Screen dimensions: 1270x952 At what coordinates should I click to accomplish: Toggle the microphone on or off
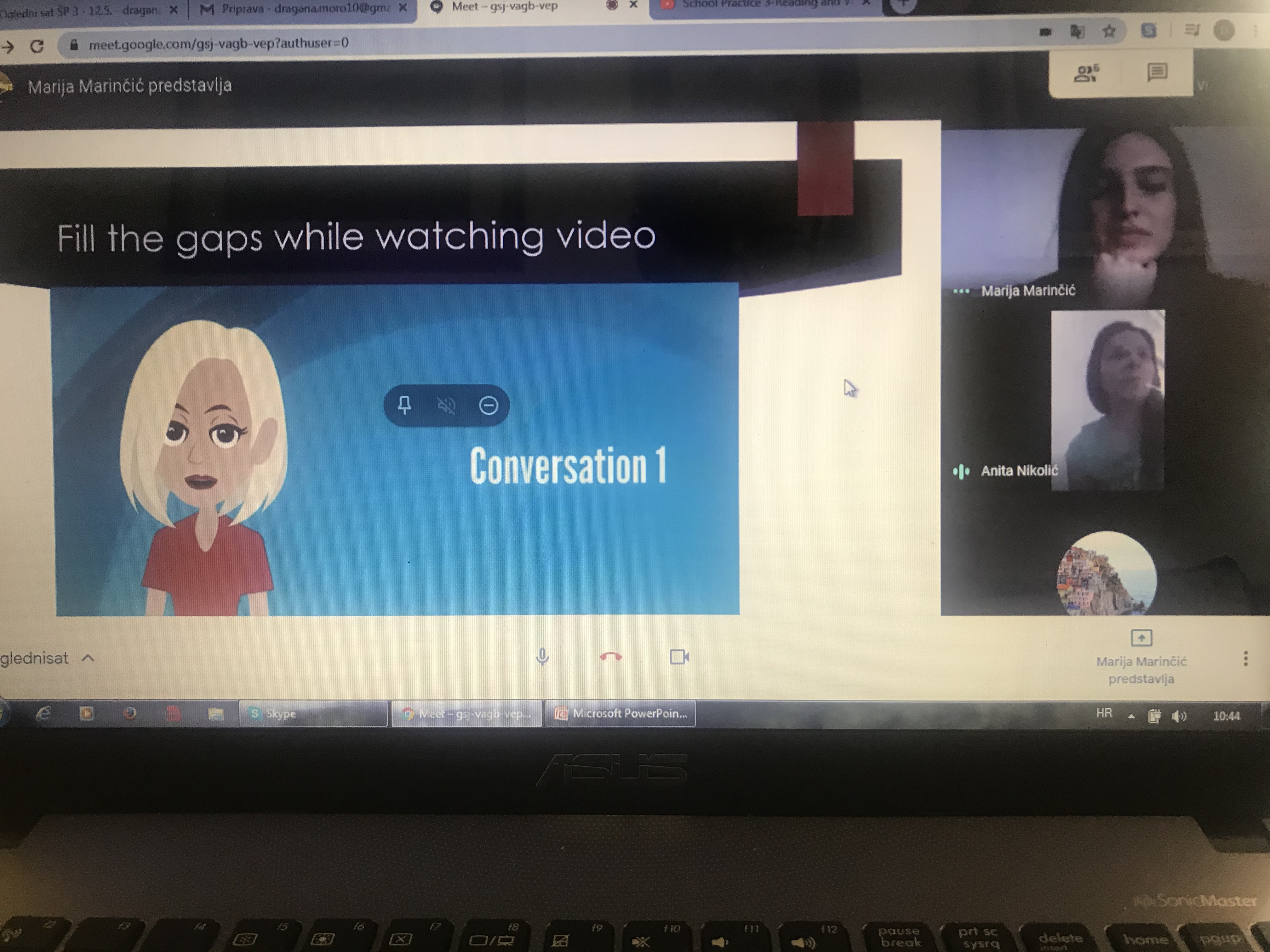542,656
